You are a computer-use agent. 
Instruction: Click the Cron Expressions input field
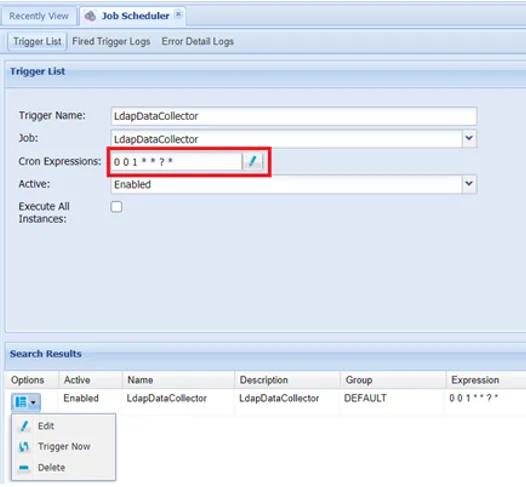pyautogui.click(x=176, y=162)
